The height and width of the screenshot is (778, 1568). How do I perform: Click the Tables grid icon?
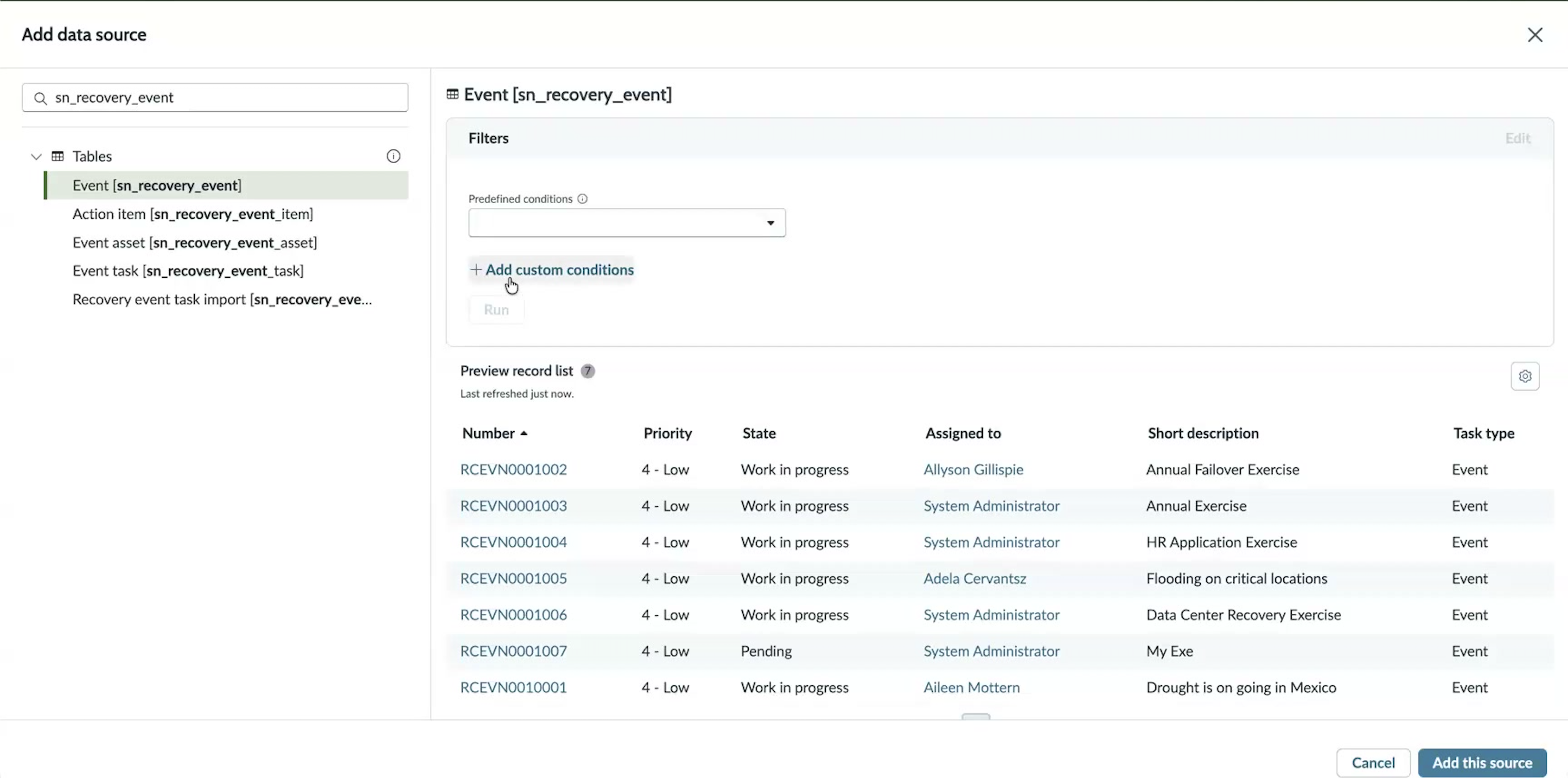coord(58,156)
